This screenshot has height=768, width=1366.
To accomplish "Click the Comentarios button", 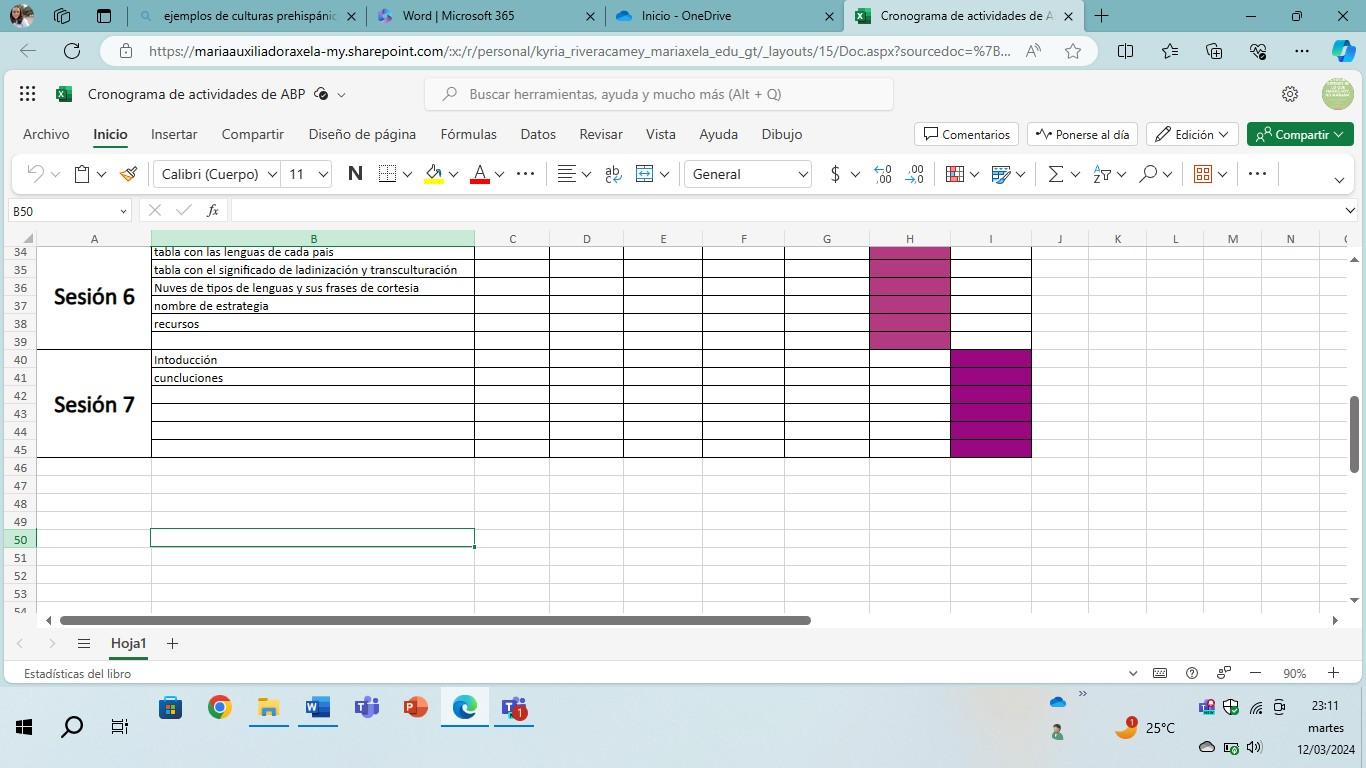I will pyautogui.click(x=966, y=134).
